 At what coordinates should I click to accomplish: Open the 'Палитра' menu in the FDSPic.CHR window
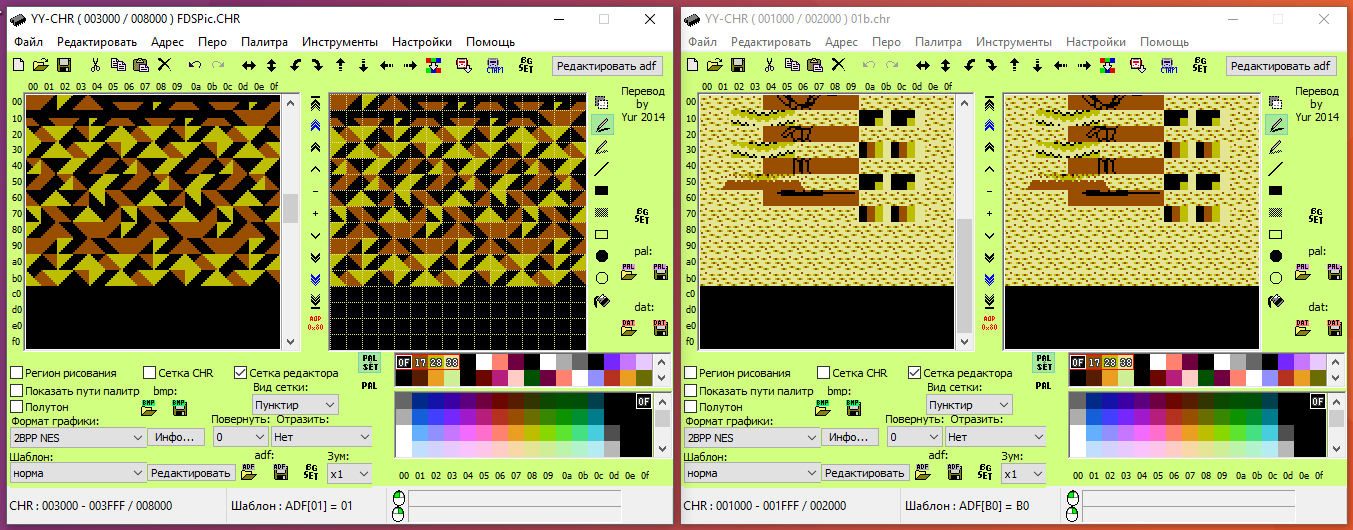click(264, 42)
